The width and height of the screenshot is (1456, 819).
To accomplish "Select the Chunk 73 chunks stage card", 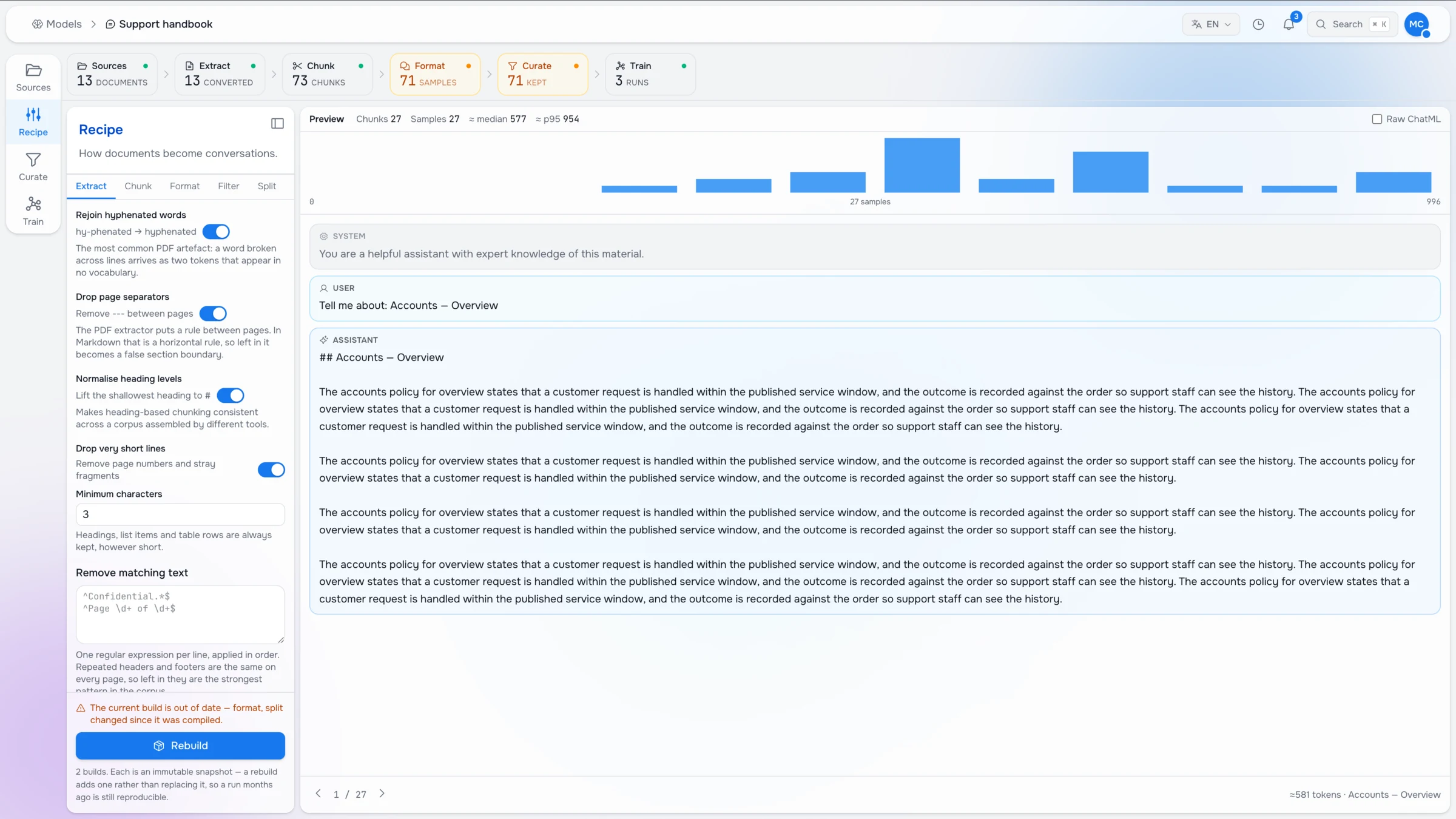I will (328, 74).
